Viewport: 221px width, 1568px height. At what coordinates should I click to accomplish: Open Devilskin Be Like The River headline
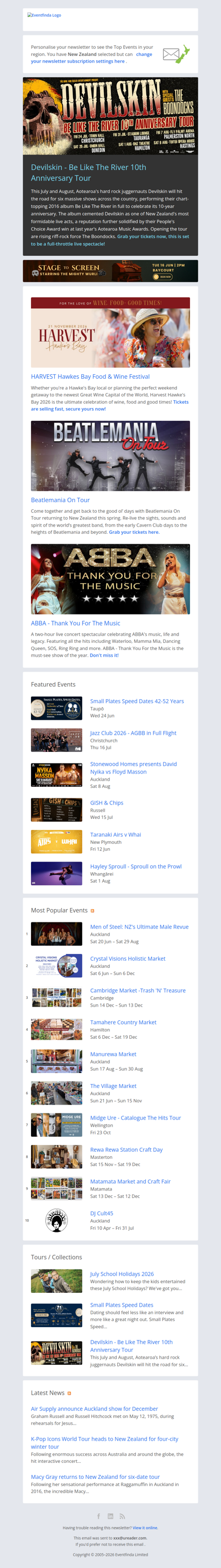pos(88,172)
